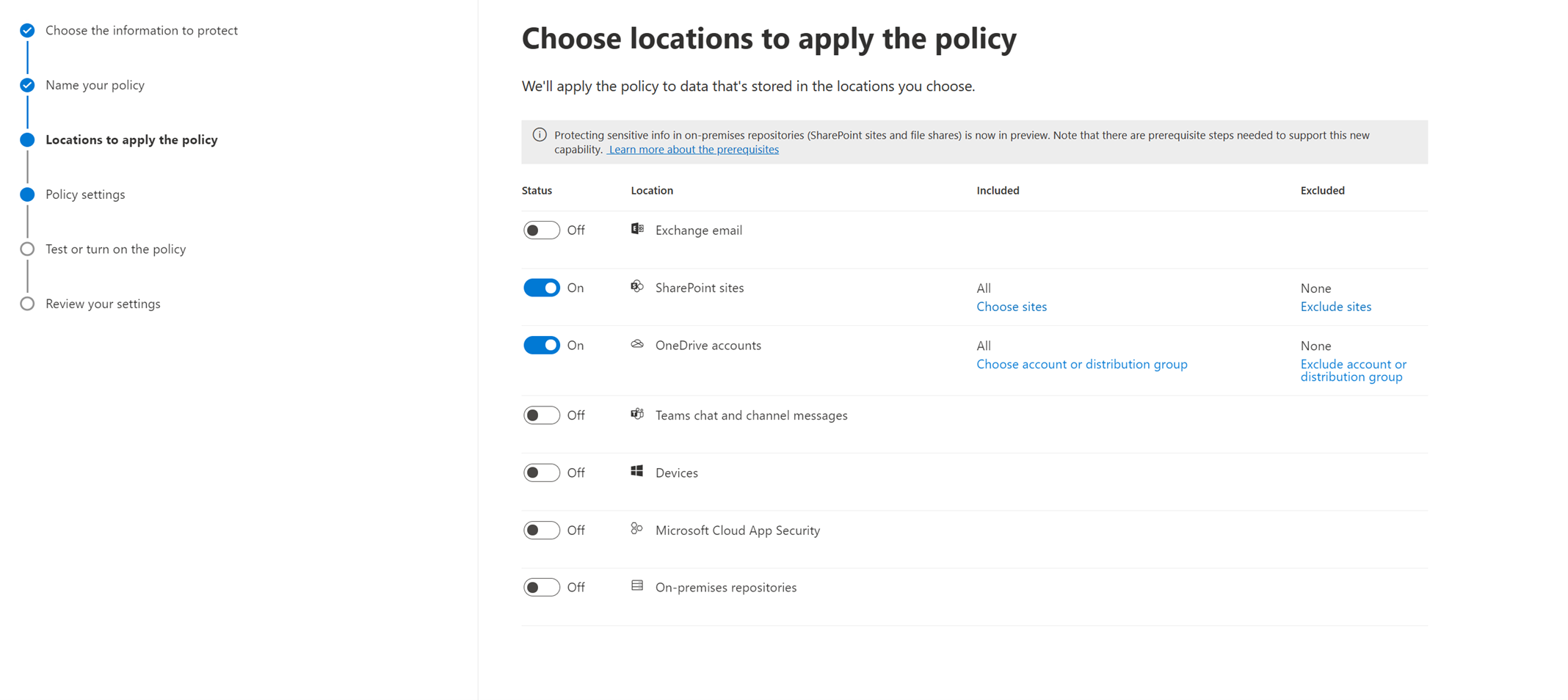
Task: Turn on Teams chat and channel messages
Action: coord(542,415)
